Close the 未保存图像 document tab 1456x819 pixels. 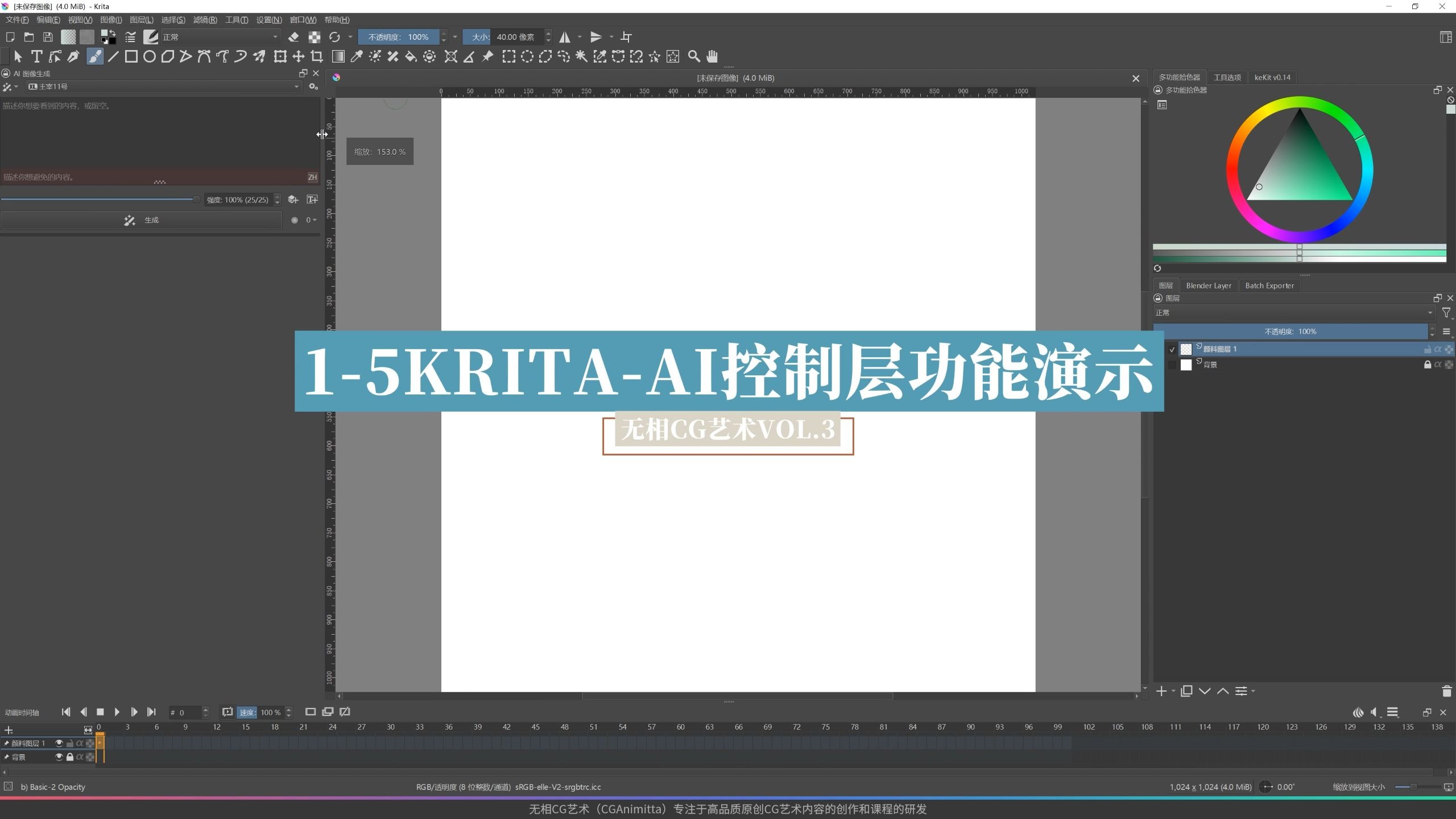tap(1136, 78)
